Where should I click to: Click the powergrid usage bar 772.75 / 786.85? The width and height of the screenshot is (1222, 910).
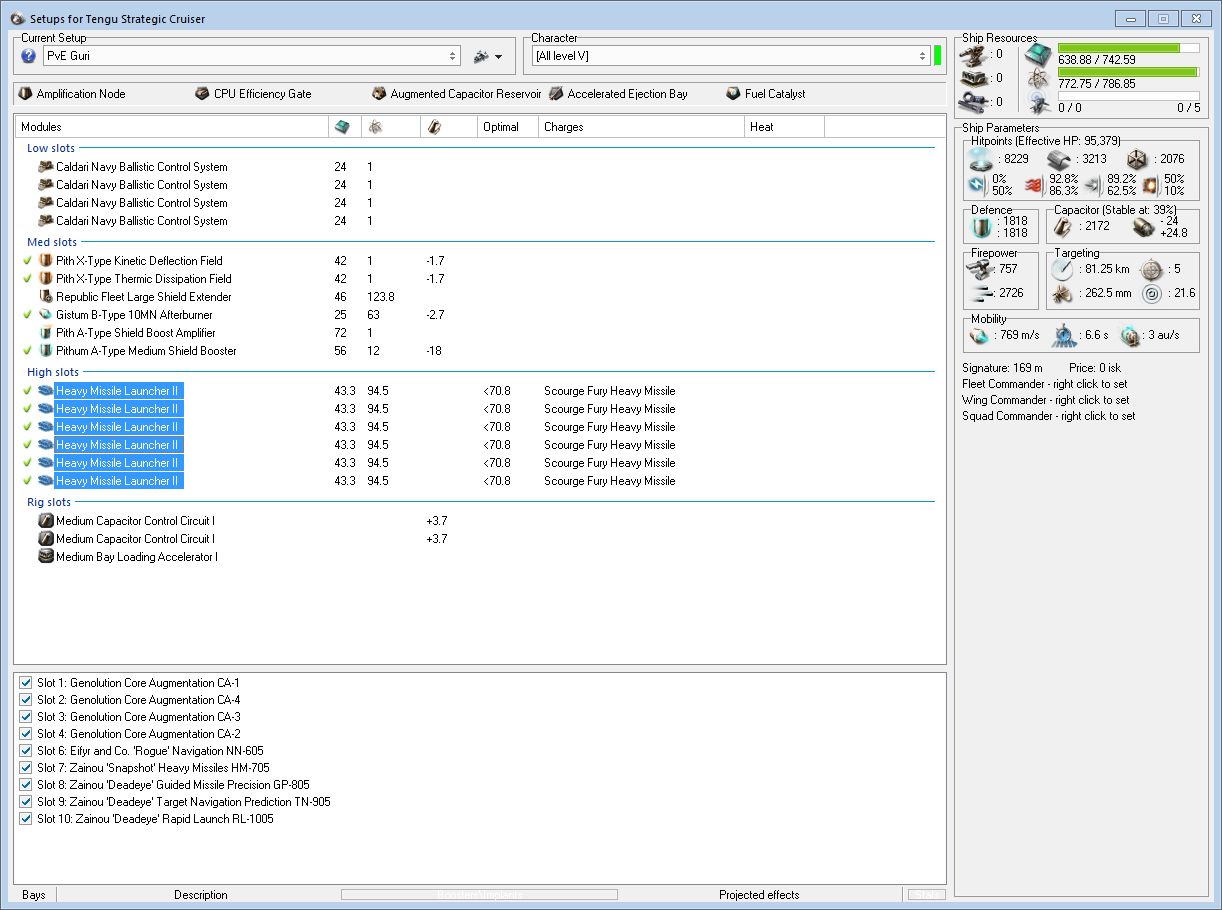[x=1128, y=72]
